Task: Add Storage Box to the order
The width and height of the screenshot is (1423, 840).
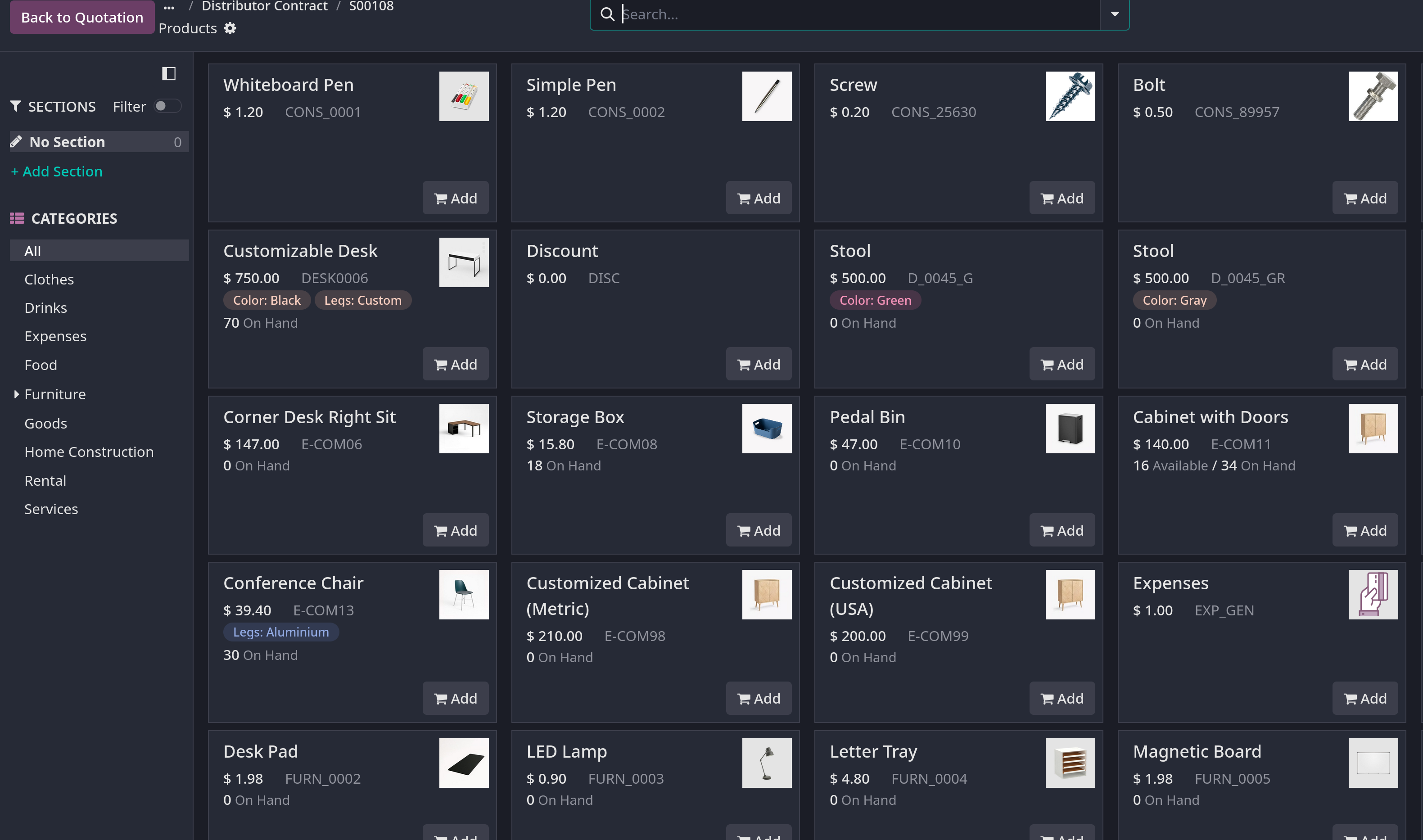Action: [759, 530]
